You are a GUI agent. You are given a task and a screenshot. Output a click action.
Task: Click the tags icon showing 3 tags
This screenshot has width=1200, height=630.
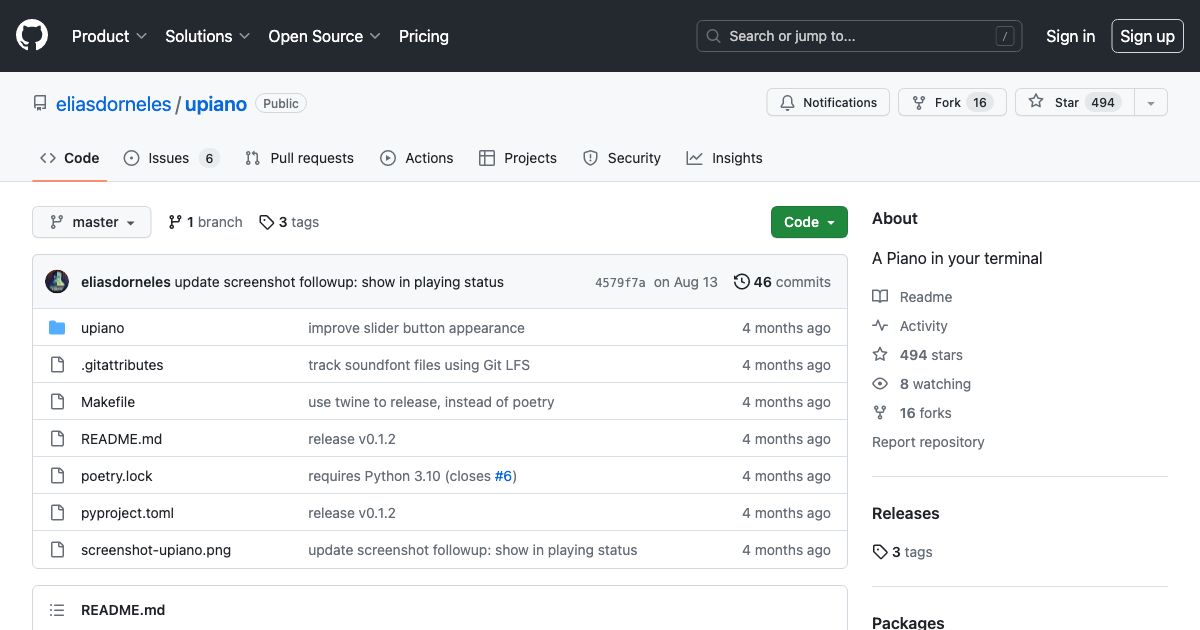pos(266,221)
